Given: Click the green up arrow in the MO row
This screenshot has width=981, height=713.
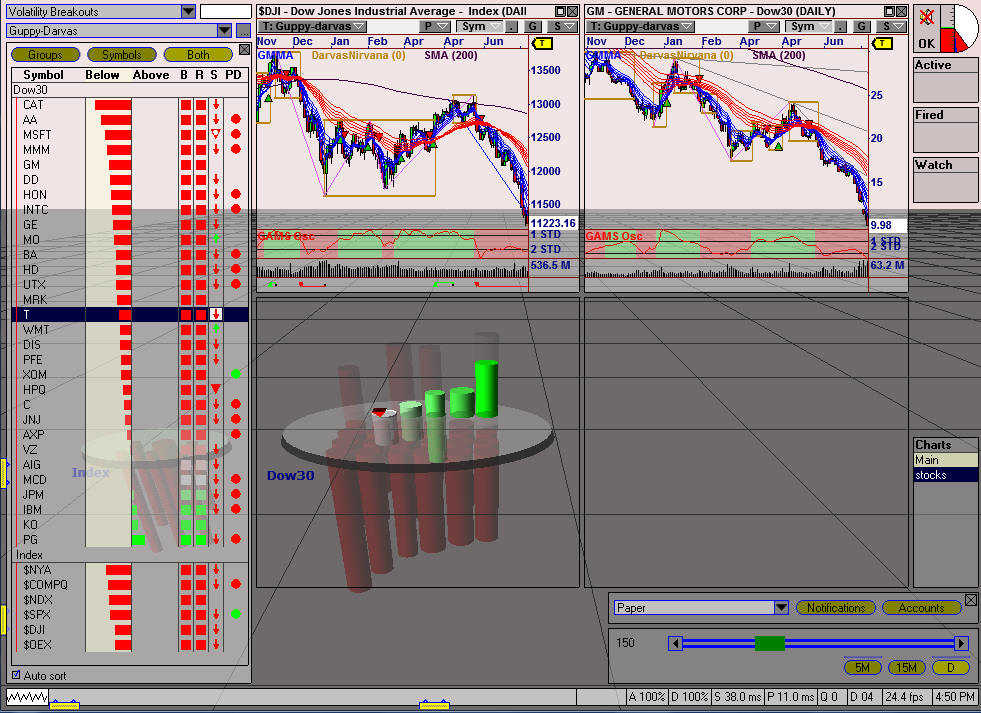Looking at the screenshot, I should pyautogui.click(x=216, y=239).
